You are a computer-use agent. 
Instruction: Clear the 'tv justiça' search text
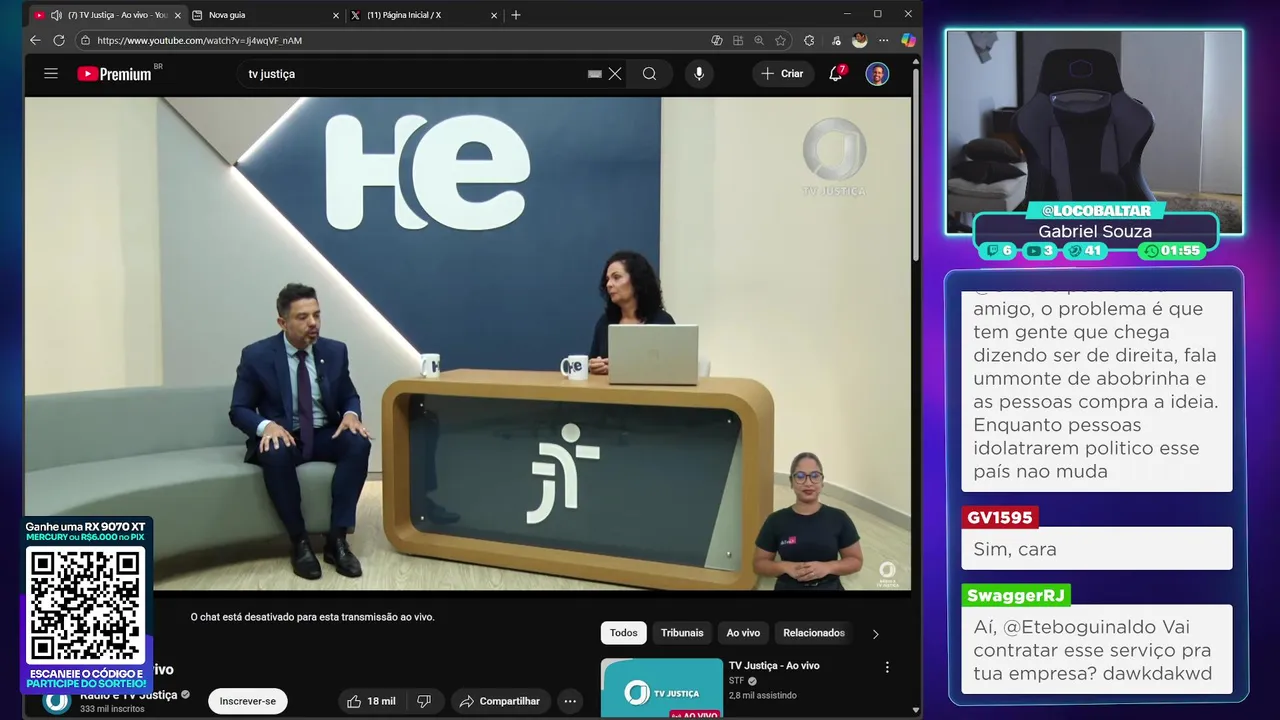tap(615, 73)
